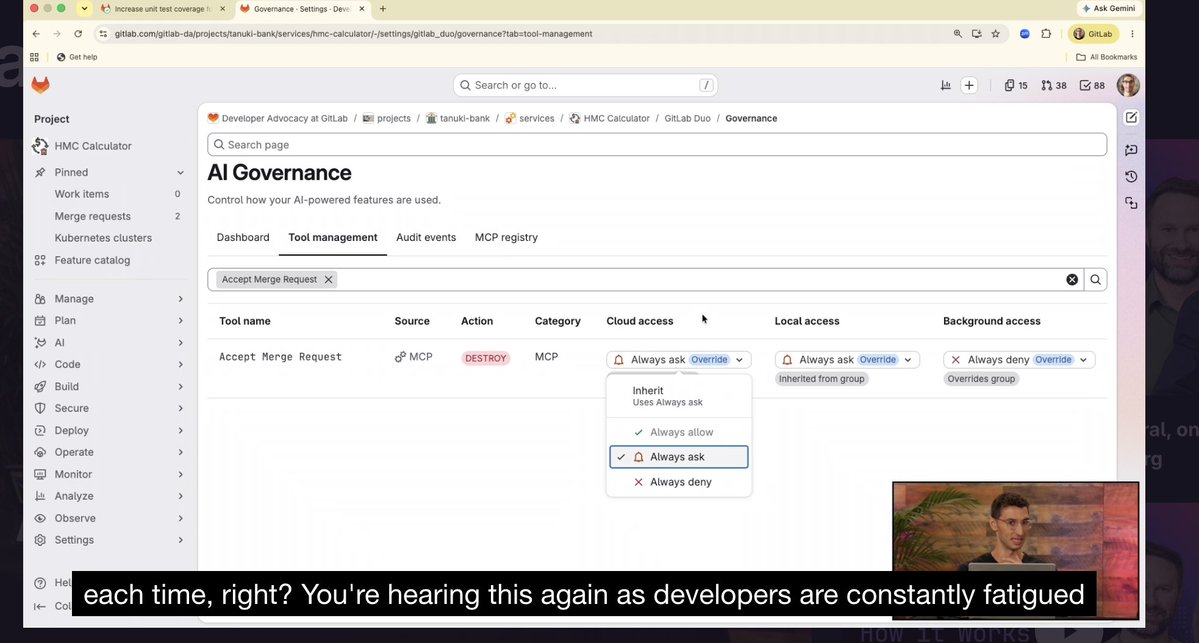The width and height of the screenshot is (1199, 643).
Task: Open Work items in sidebar
Action: (x=109, y=194)
